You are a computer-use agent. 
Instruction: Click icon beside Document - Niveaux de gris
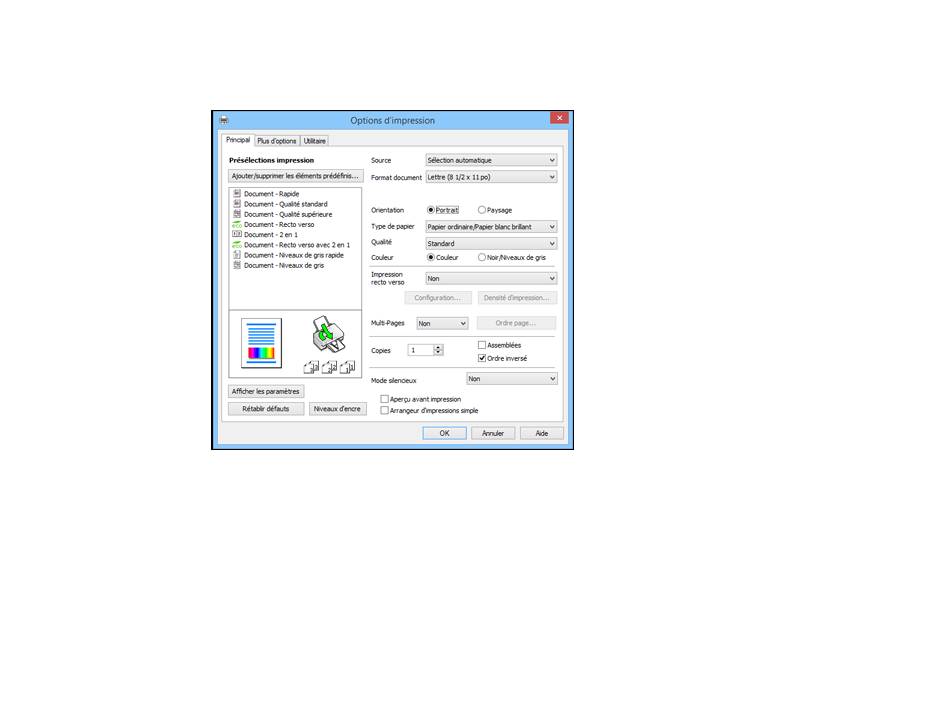coord(237,265)
